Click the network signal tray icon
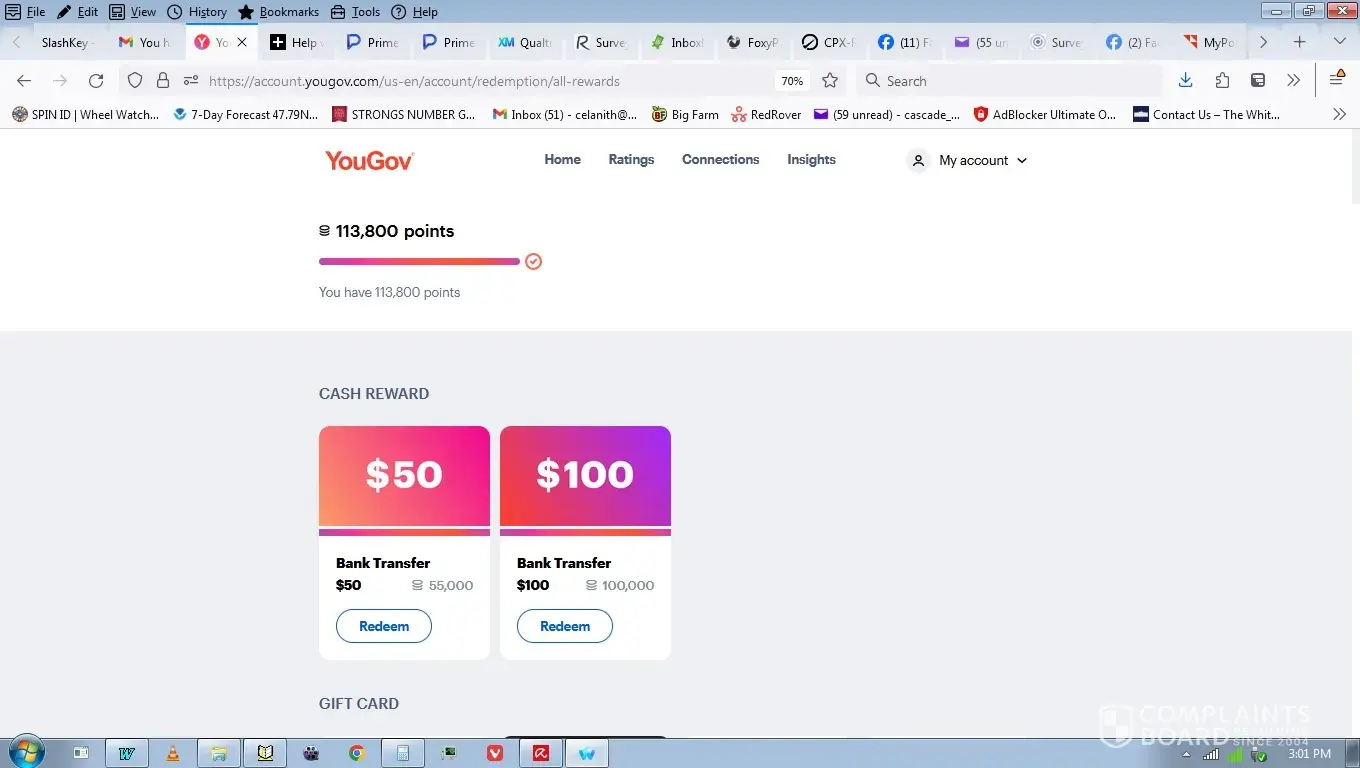 (x=1211, y=754)
